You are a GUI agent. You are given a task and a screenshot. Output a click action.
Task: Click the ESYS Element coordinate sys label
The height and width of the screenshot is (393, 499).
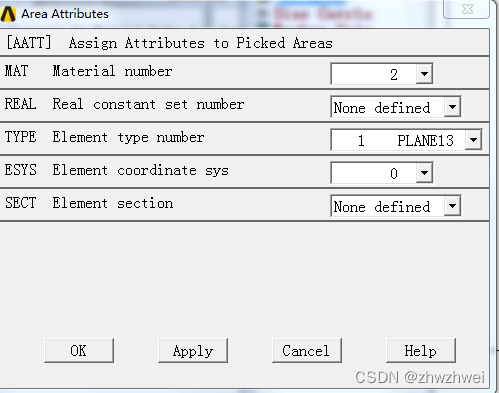click(x=117, y=170)
